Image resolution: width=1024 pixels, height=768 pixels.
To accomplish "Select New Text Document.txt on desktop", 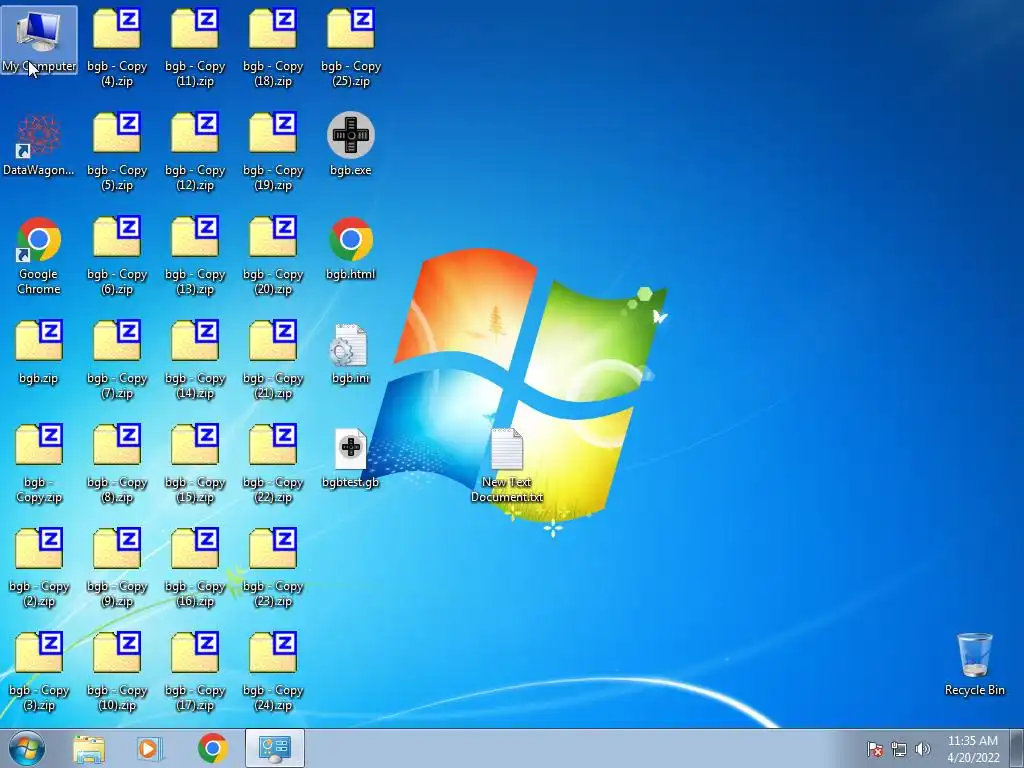I will point(507,464).
